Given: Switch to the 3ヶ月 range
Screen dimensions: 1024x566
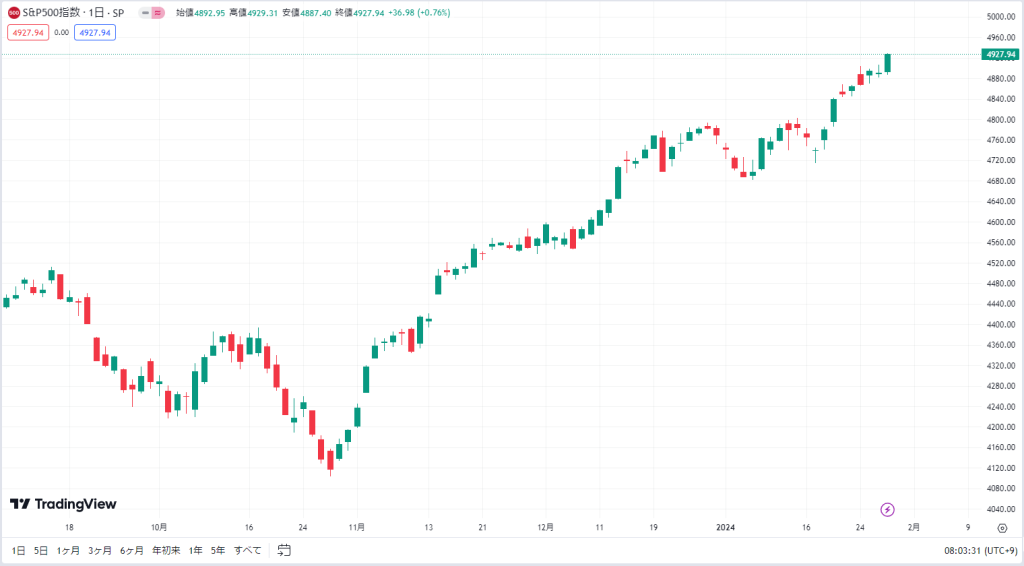Looking at the screenshot, I should 100,550.
